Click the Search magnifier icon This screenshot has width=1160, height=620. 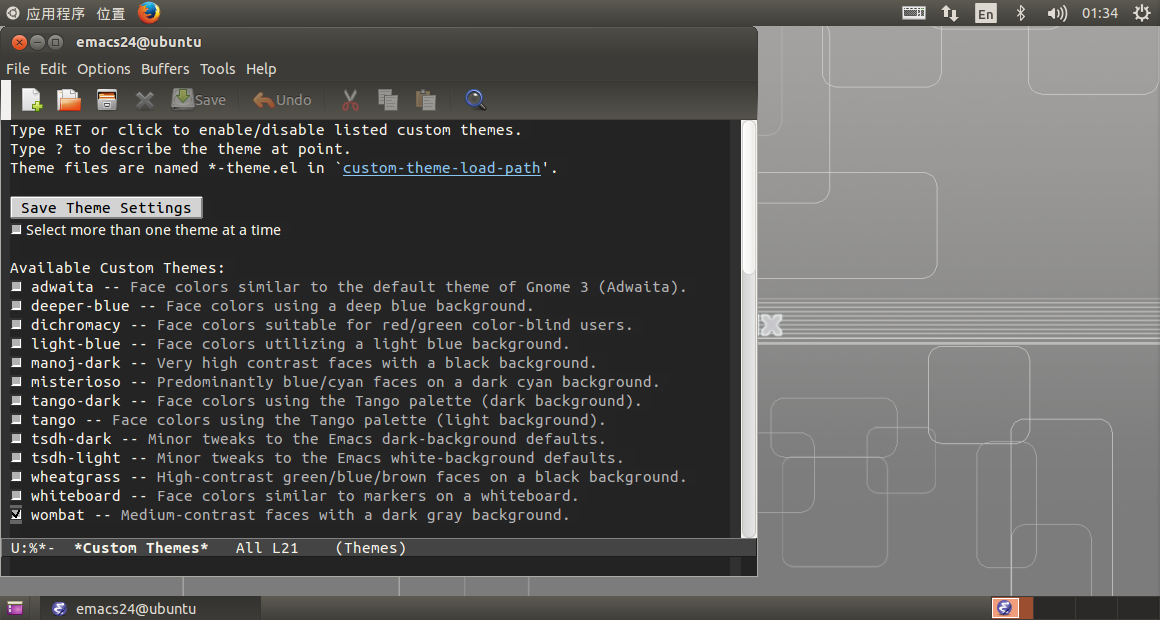pyautogui.click(x=475, y=99)
